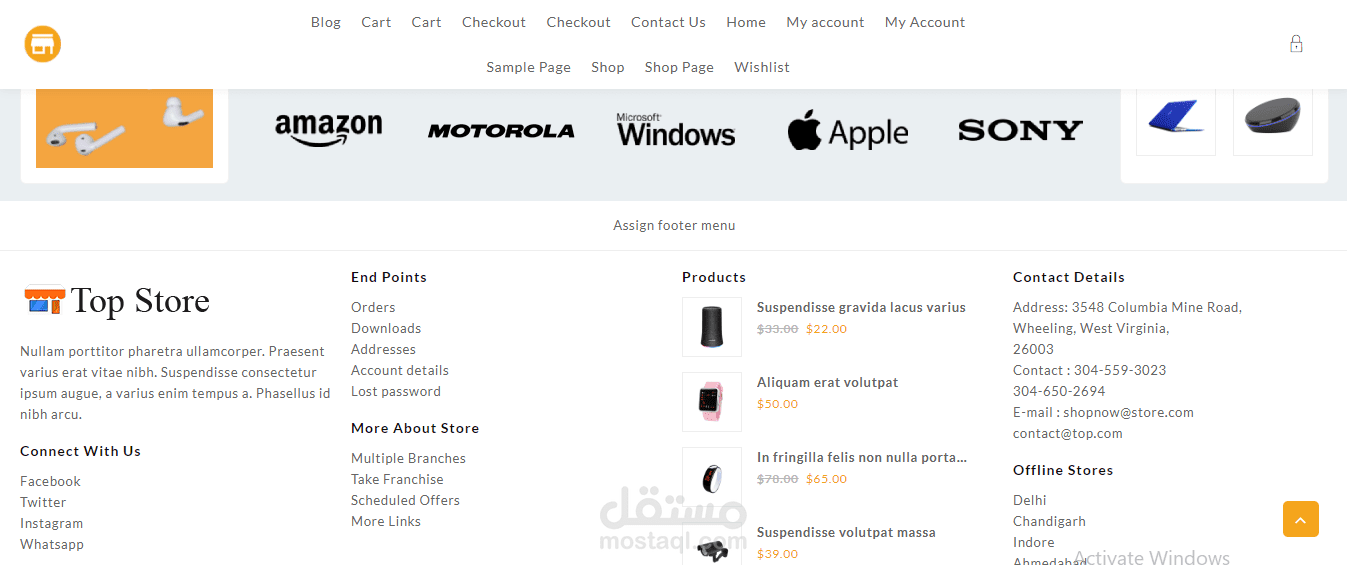Click the Amazon brand logo
The width and height of the screenshot is (1347, 565).
pyautogui.click(x=328, y=130)
